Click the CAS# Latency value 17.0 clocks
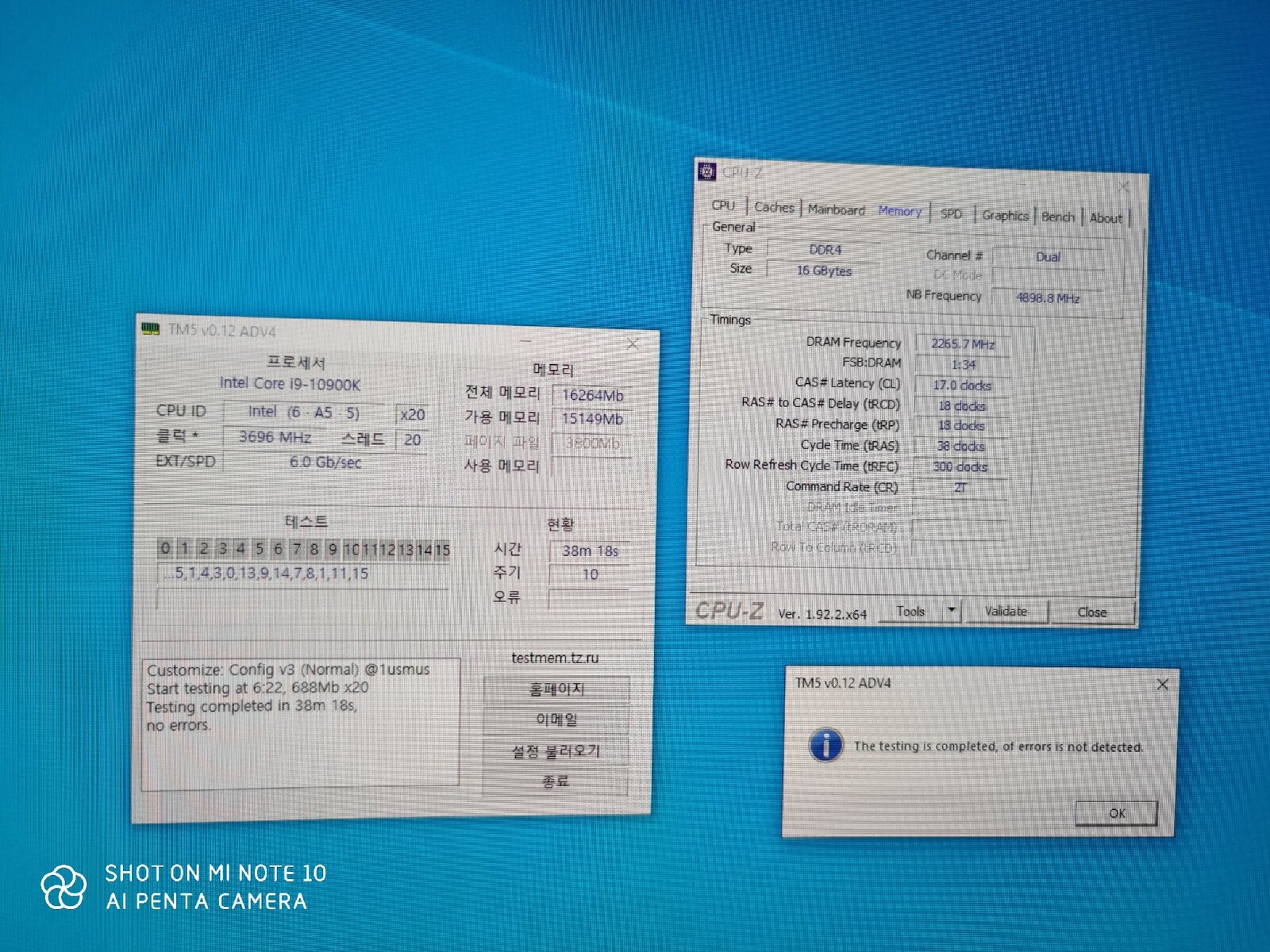Viewport: 1270px width, 952px height. (x=962, y=385)
